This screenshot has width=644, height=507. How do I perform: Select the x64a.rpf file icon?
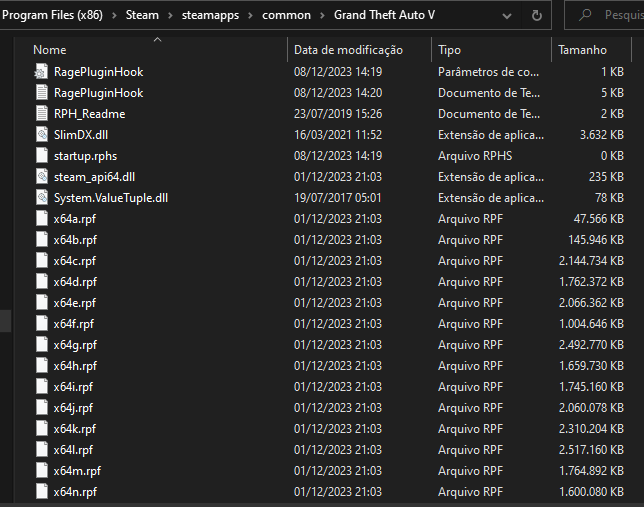[x=41, y=218]
